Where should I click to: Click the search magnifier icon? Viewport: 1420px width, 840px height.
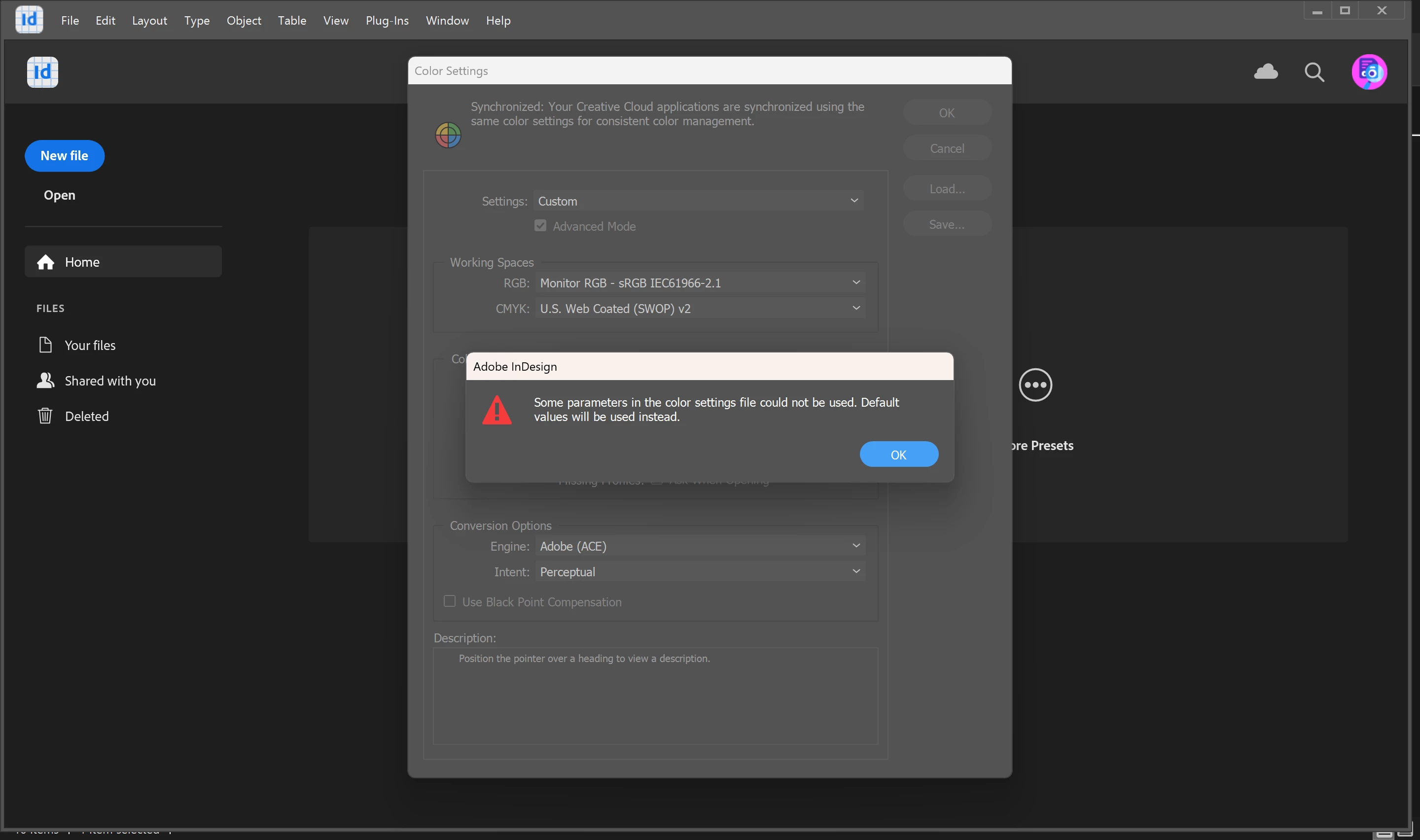point(1313,72)
